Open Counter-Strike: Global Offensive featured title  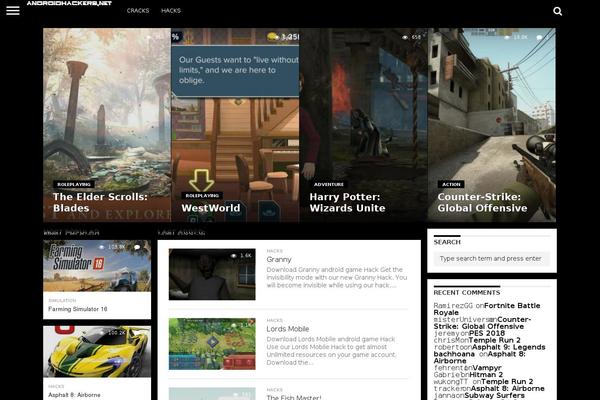[482, 202]
